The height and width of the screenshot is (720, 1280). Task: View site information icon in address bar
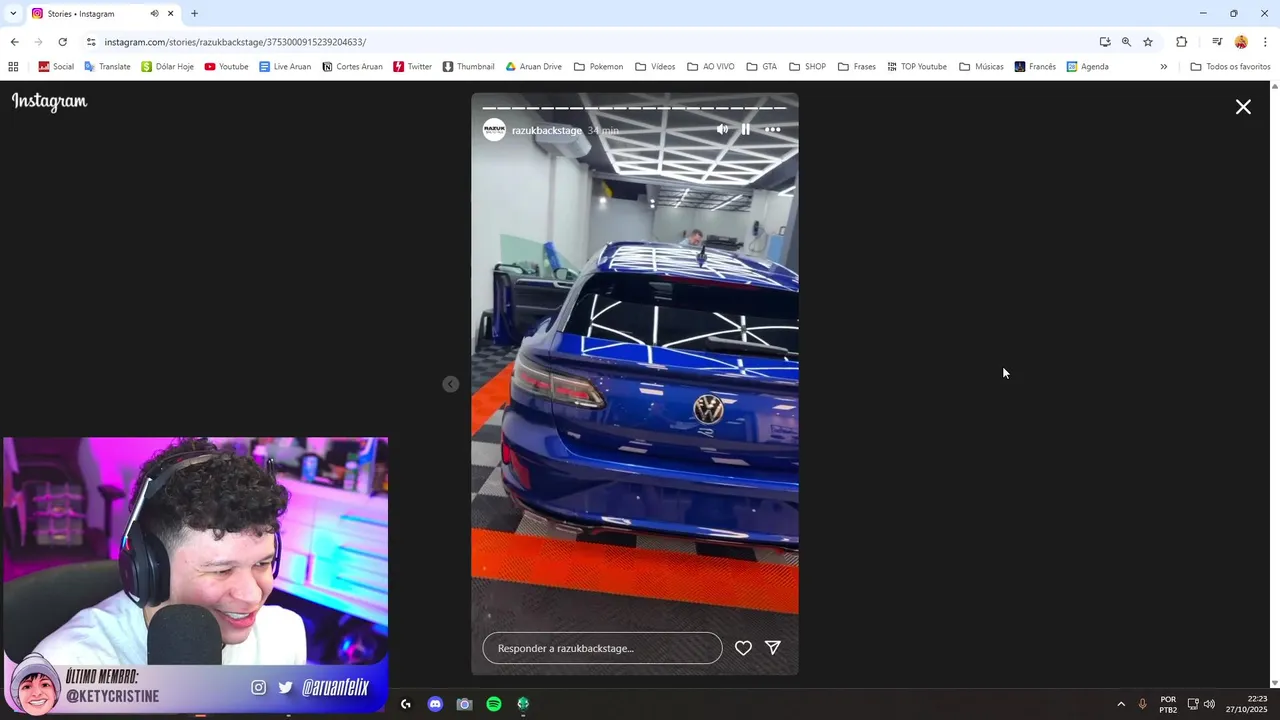[91, 42]
